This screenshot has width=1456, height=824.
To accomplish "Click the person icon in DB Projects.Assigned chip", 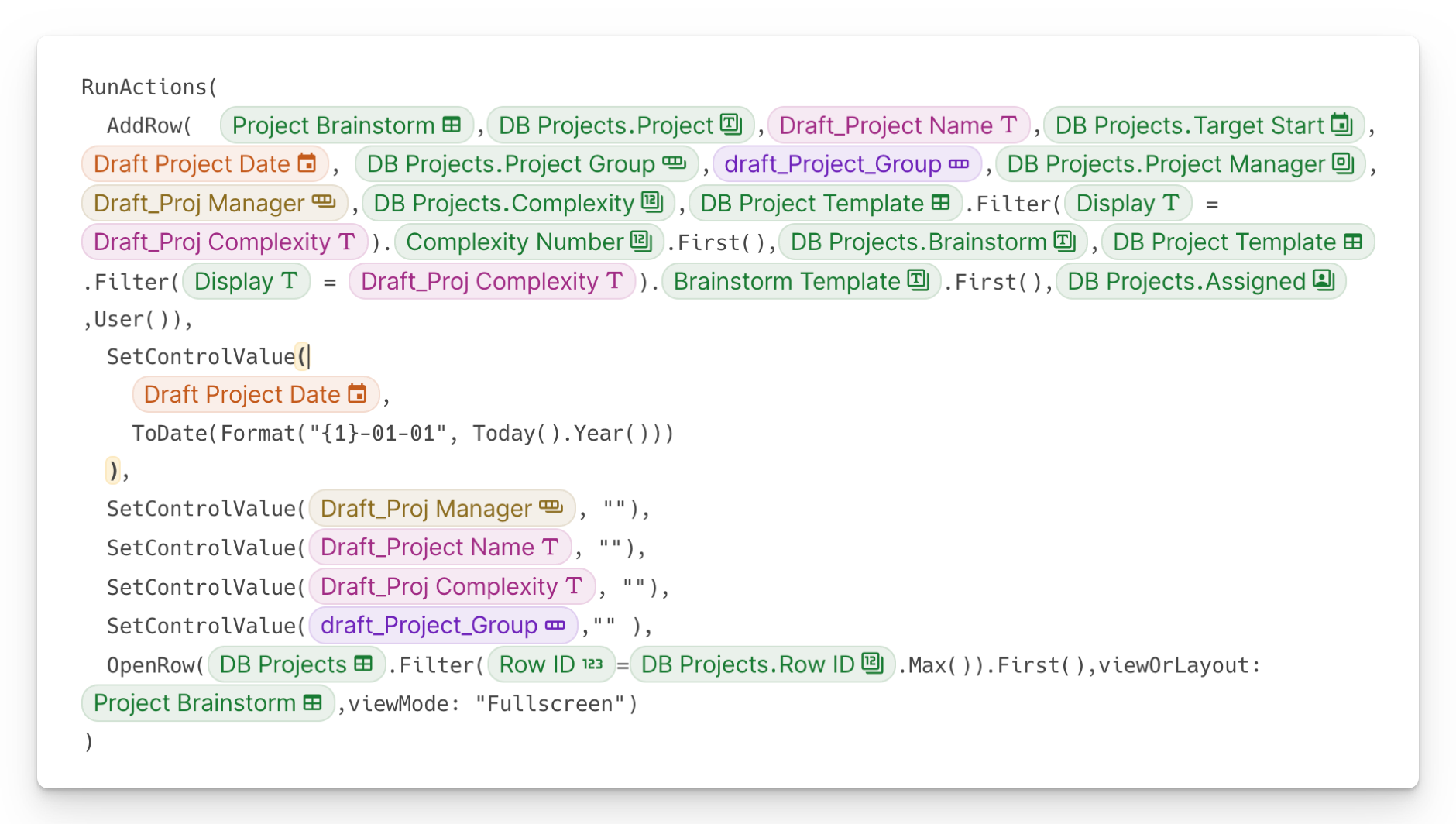I will point(1324,280).
